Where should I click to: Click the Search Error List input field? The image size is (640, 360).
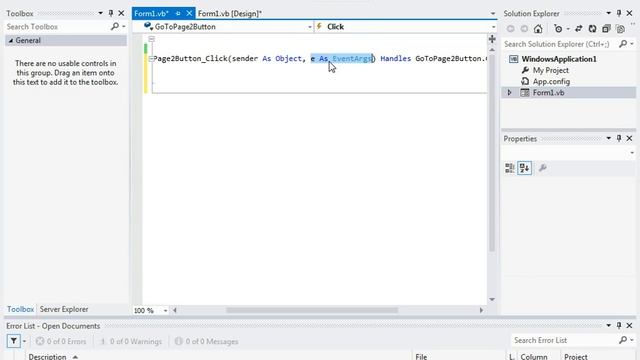564,340
